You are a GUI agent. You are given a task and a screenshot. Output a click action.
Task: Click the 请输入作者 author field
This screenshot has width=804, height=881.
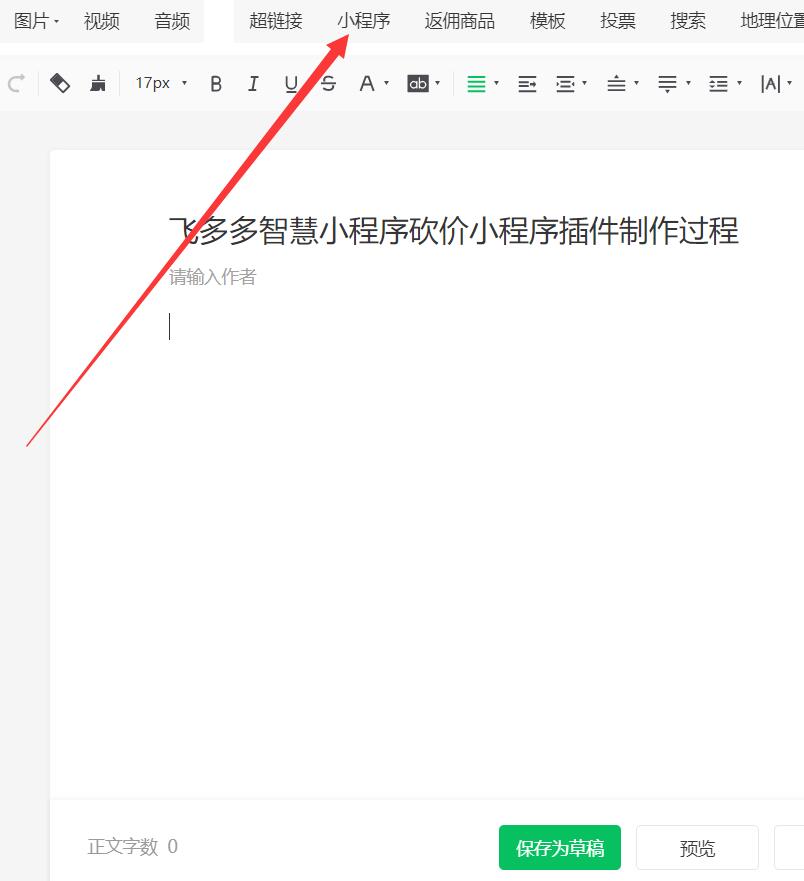(x=213, y=277)
